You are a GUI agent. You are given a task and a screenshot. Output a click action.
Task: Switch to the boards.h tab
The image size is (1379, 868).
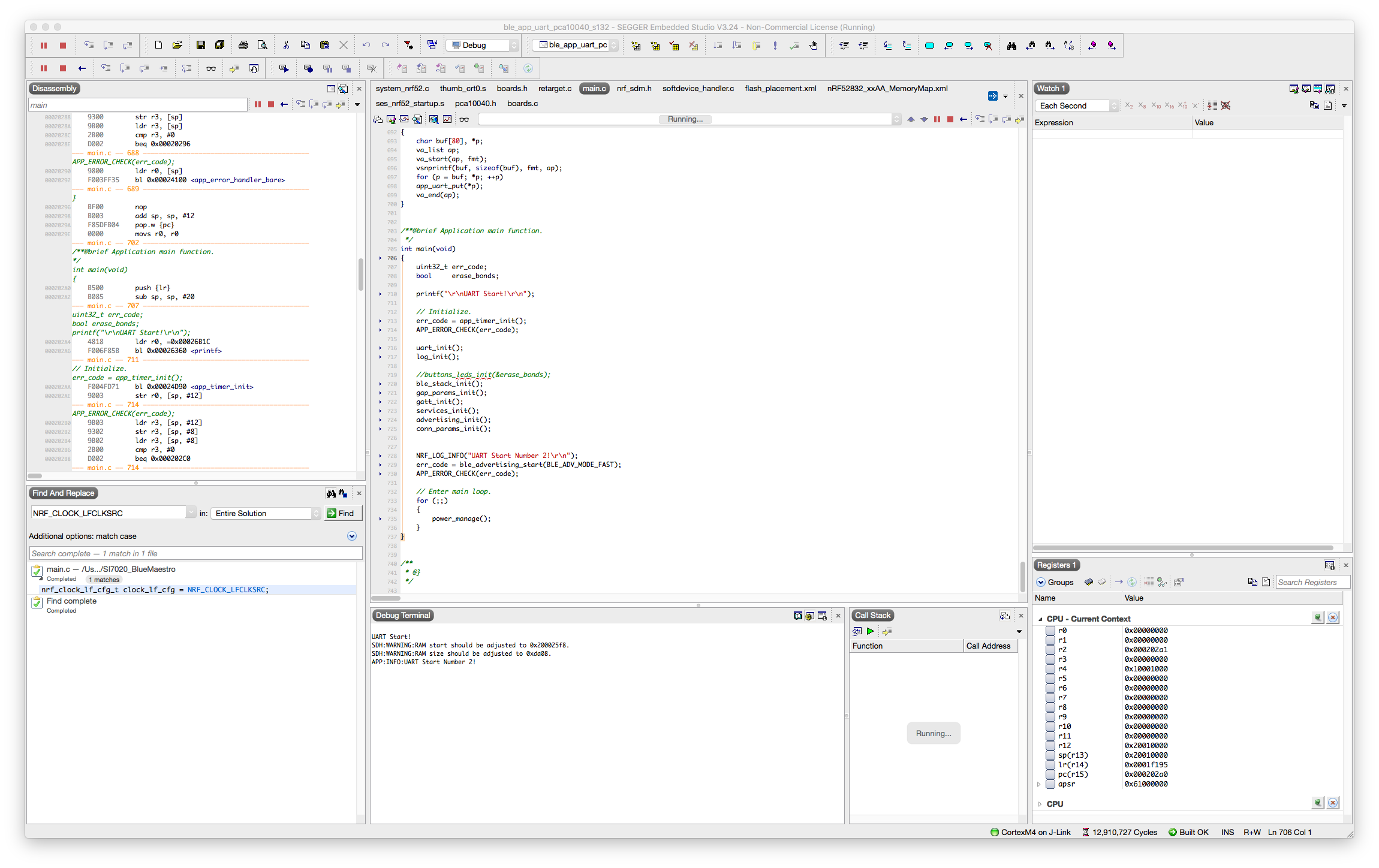tap(512, 89)
